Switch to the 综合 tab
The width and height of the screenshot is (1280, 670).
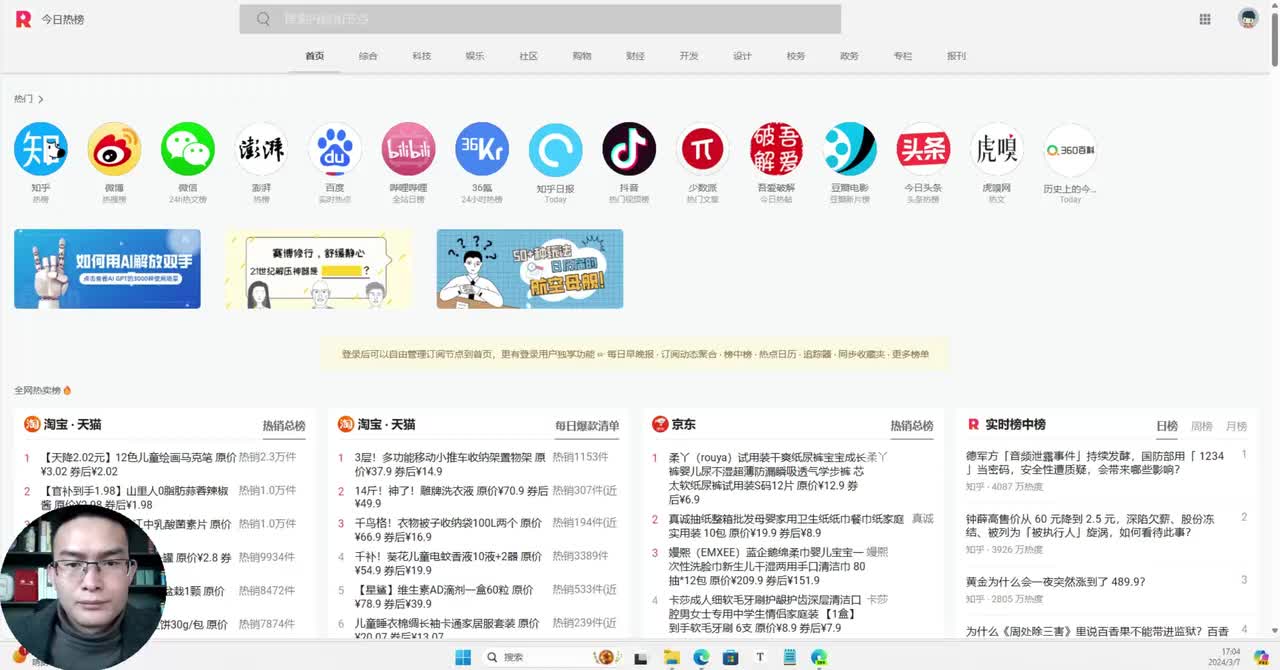coord(368,56)
